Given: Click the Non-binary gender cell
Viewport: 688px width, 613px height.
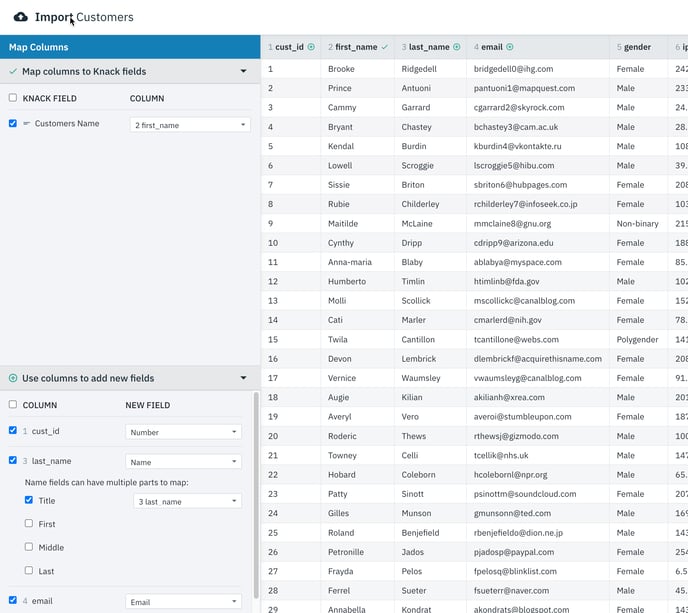Looking at the screenshot, I should [x=638, y=223].
